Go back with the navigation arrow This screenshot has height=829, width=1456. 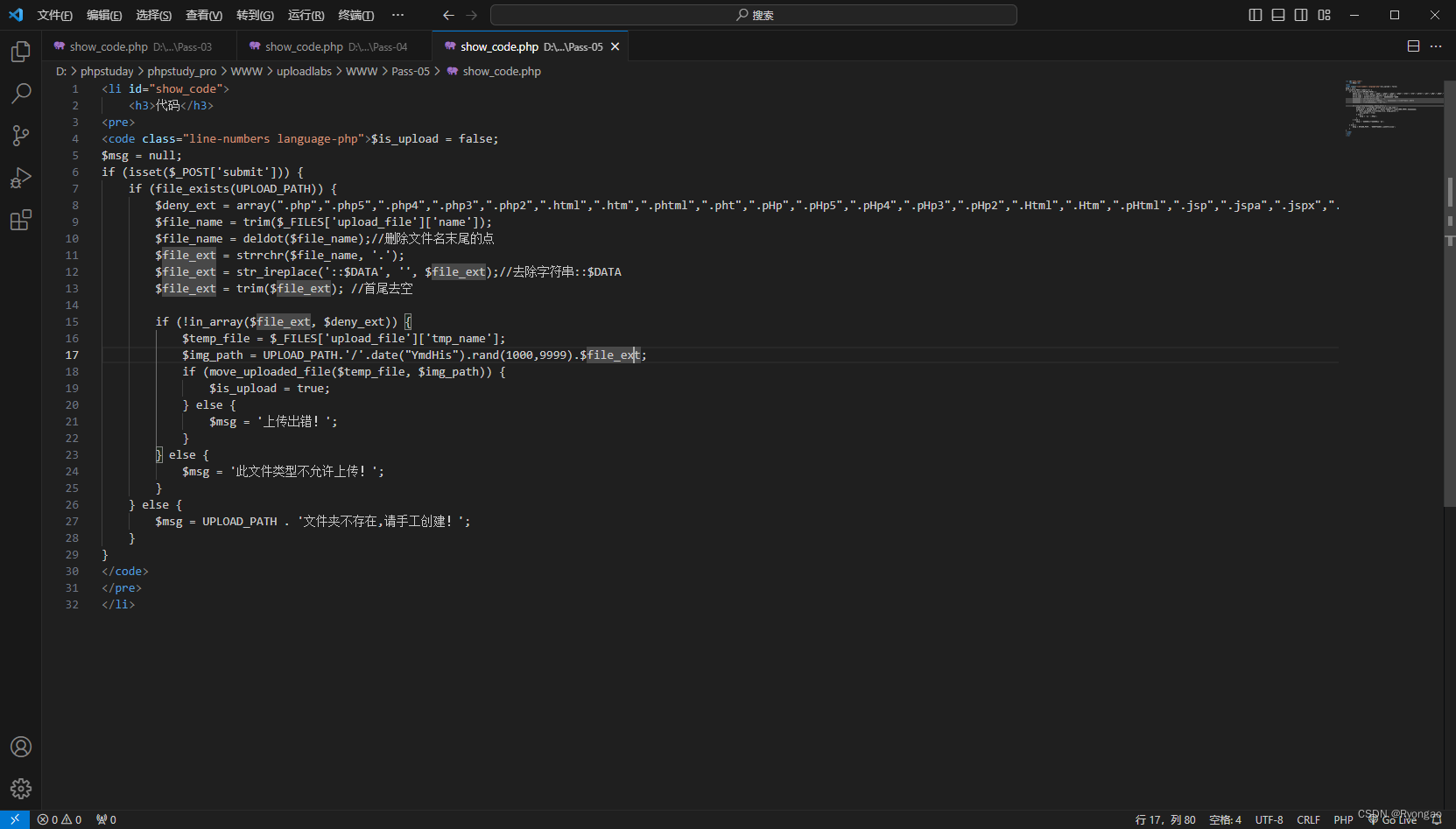pos(448,15)
